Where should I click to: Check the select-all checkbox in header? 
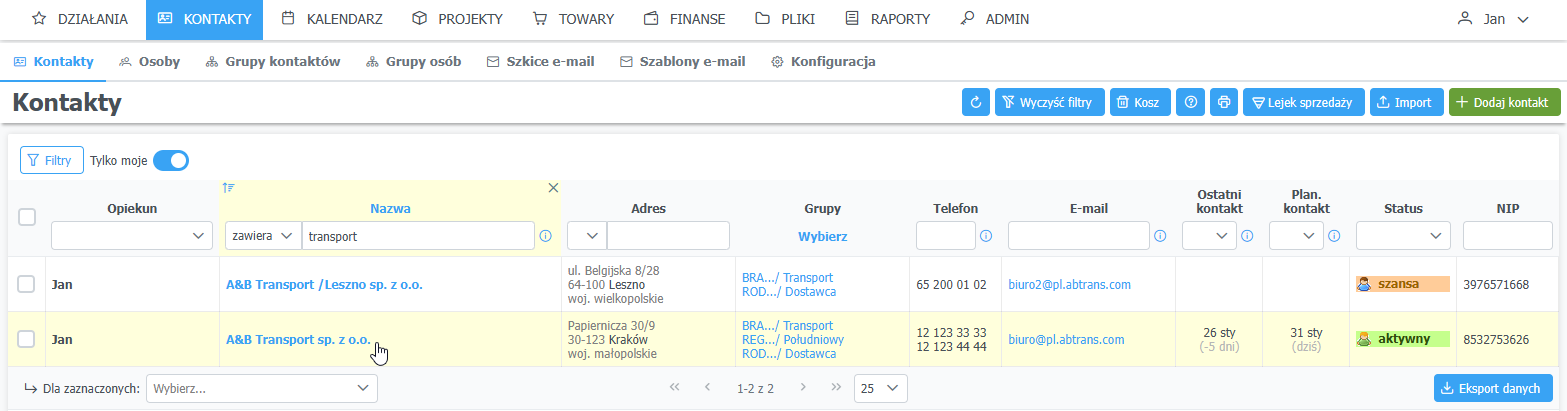point(28,217)
